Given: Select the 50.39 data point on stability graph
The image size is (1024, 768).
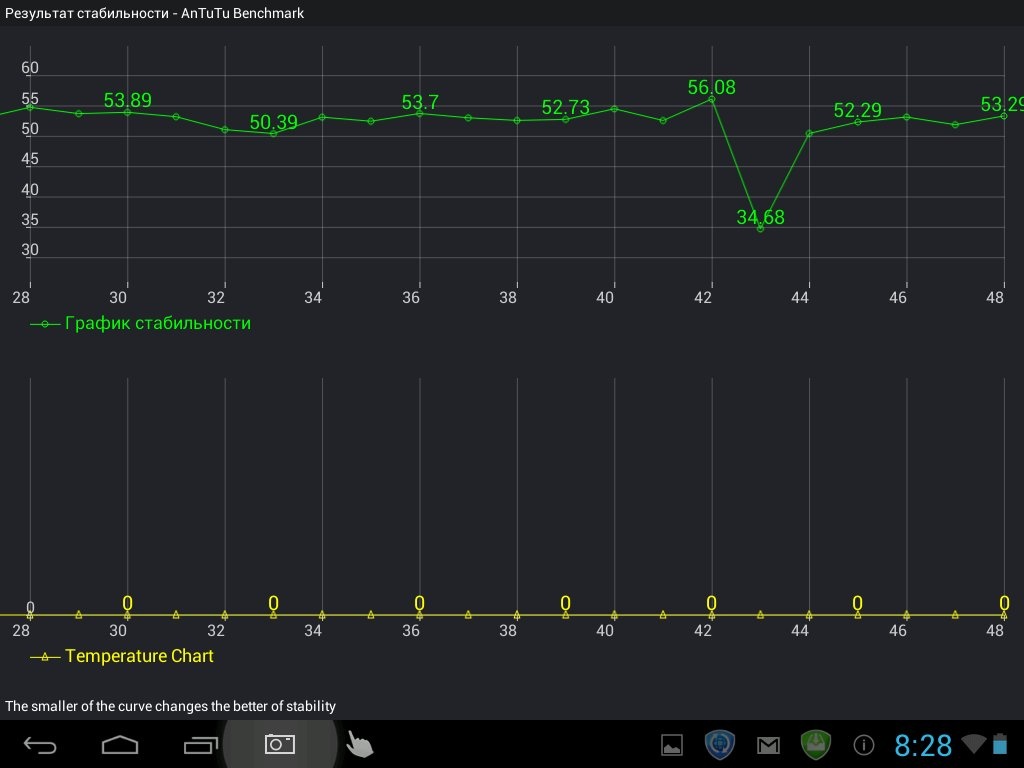Looking at the screenshot, I should [x=273, y=133].
